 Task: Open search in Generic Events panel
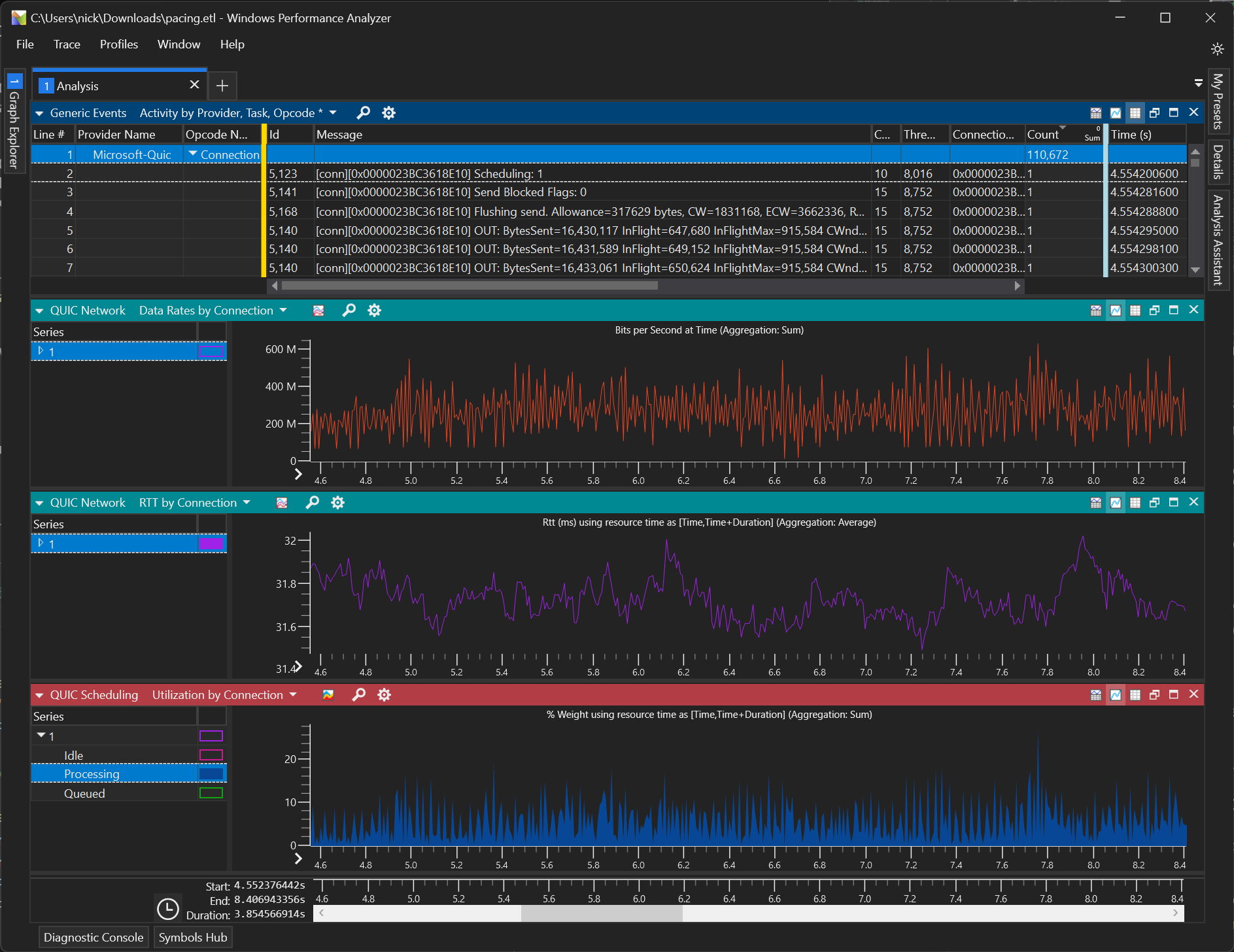click(x=363, y=112)
